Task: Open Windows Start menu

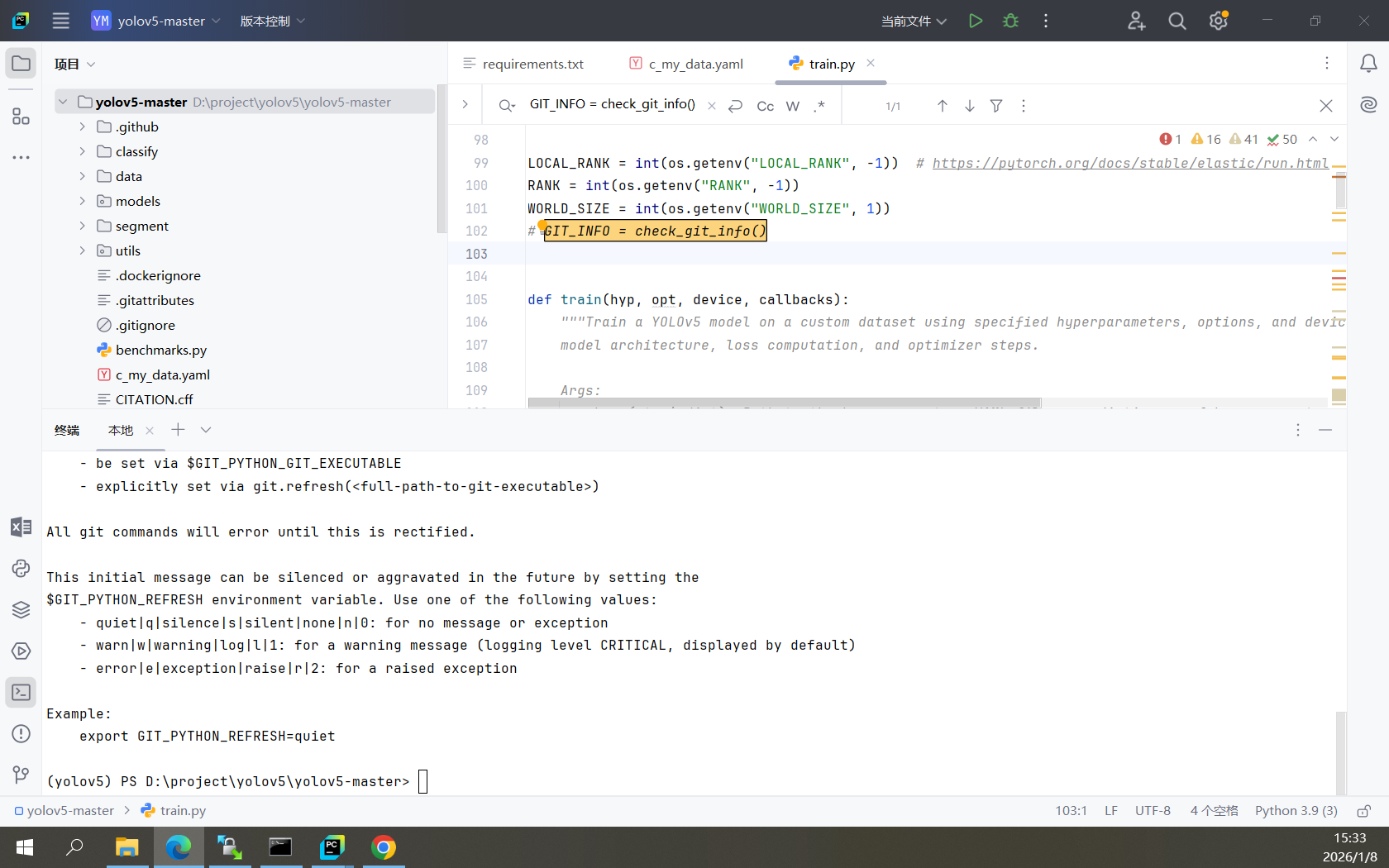Action: [x=25, y=847]
